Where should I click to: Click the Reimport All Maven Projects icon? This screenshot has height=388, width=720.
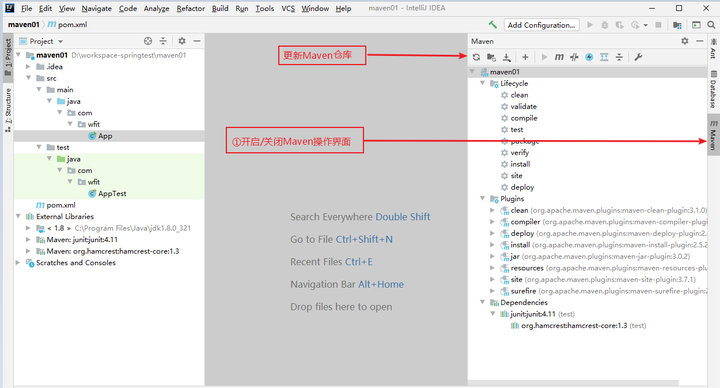coord(477,57)
